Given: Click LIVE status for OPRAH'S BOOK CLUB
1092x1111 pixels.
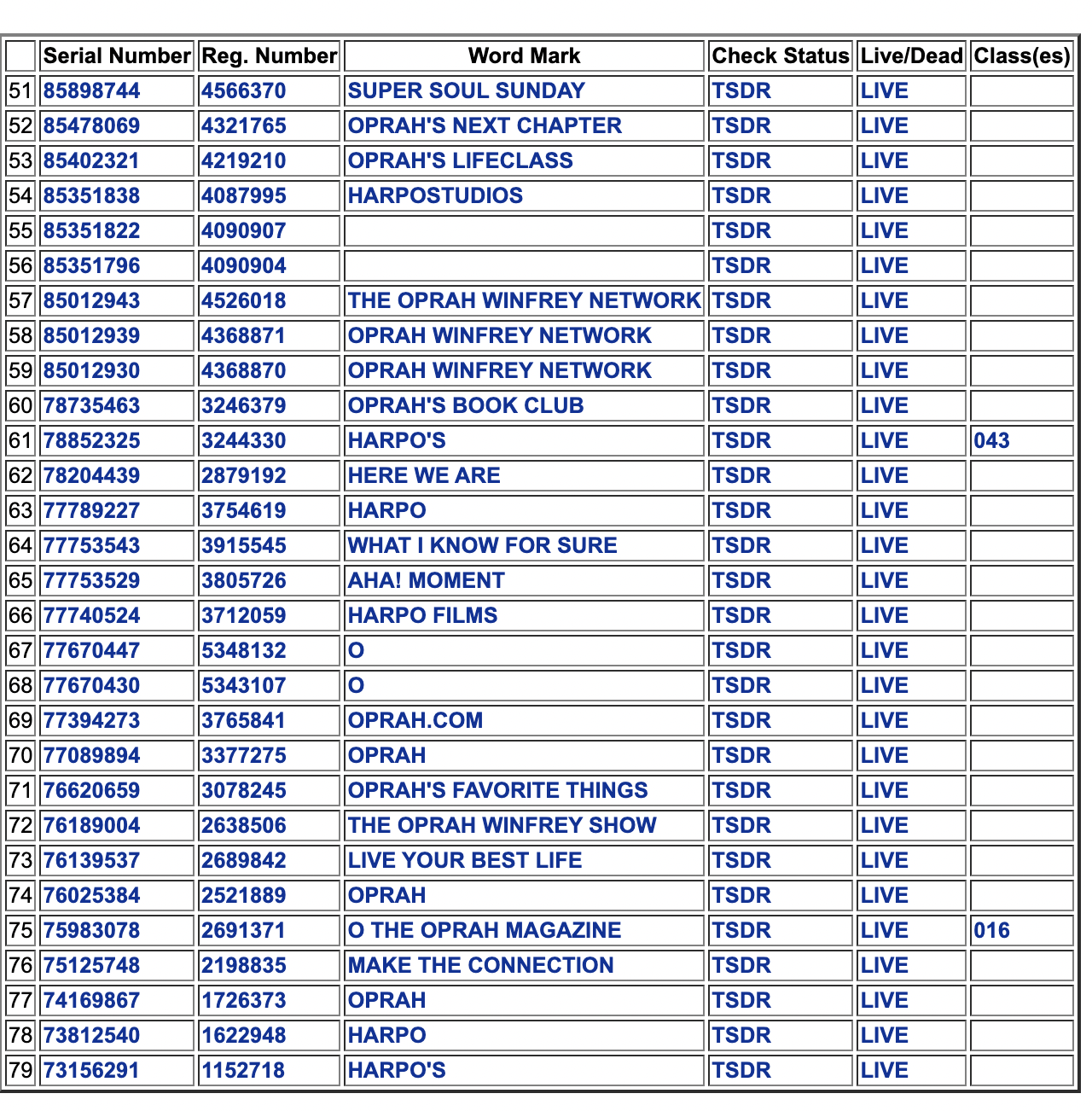Looking at the screenshot, I should tap(885, 406).
